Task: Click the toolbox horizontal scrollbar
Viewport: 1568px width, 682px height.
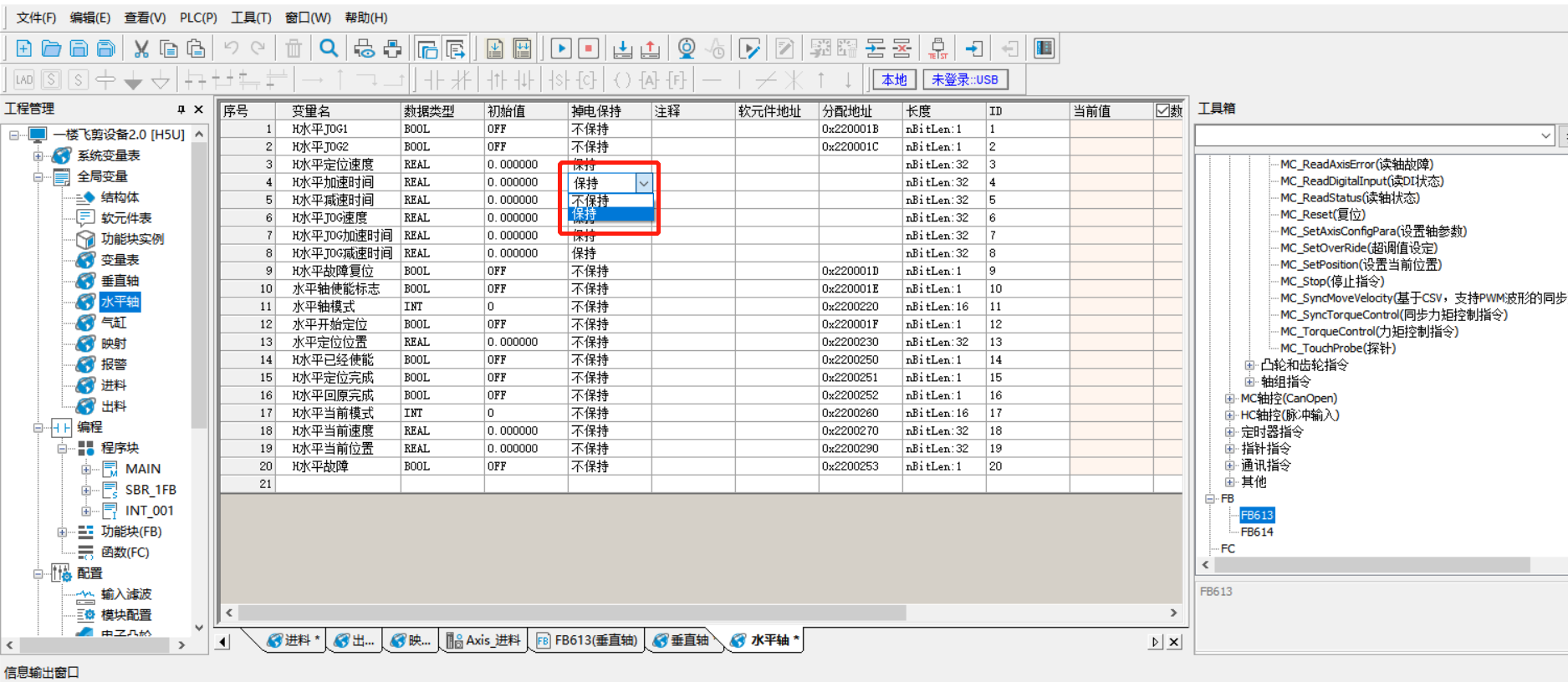Action: tap(1371, 565)
